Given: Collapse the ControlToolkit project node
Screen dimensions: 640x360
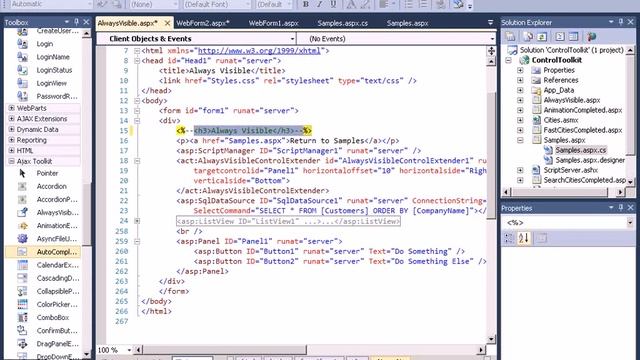Looking at the screenshot, I should (509, 60).
